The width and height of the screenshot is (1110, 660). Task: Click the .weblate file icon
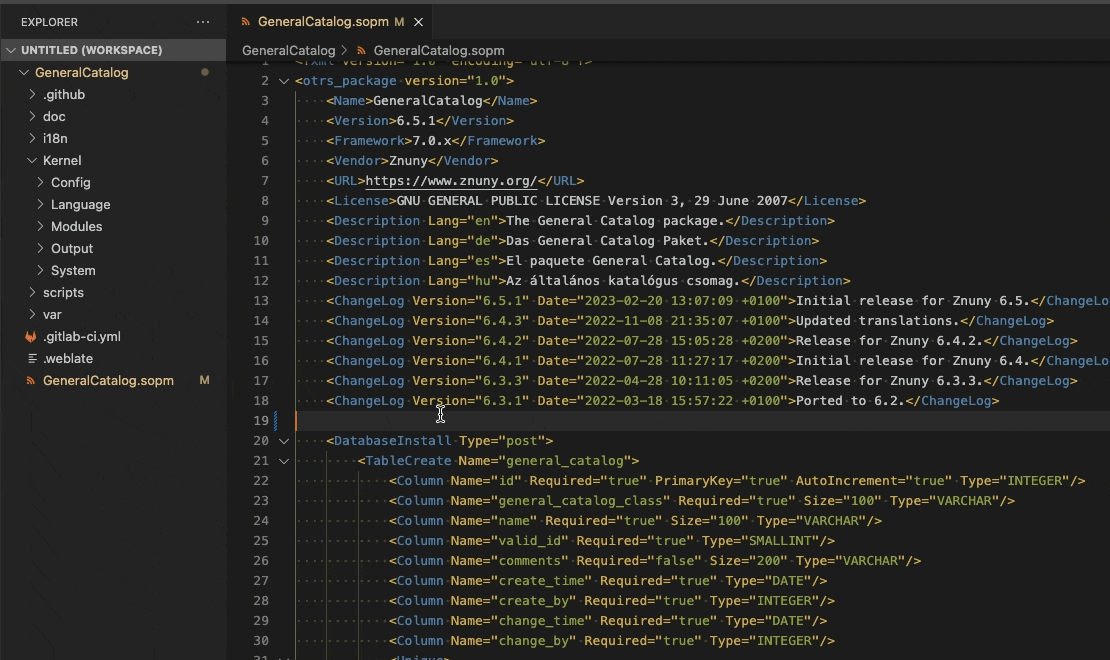[x=31, y=359]
